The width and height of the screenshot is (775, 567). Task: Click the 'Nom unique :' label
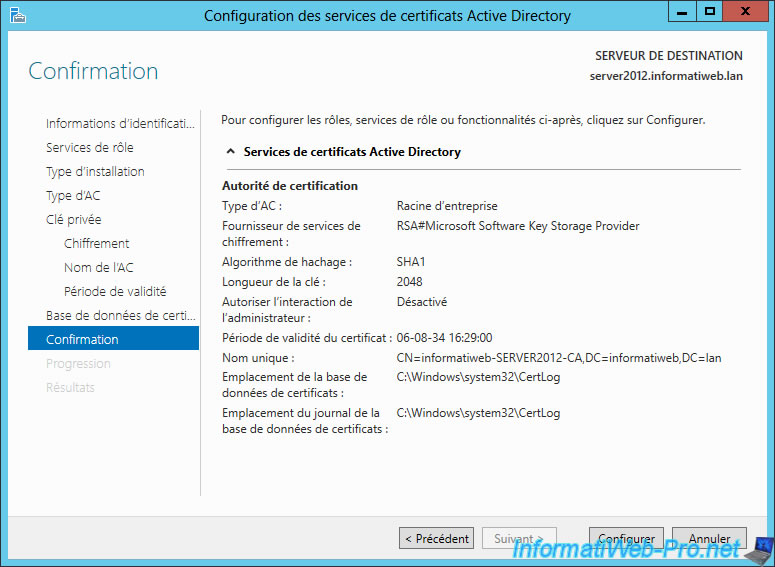tap(258, 357)
